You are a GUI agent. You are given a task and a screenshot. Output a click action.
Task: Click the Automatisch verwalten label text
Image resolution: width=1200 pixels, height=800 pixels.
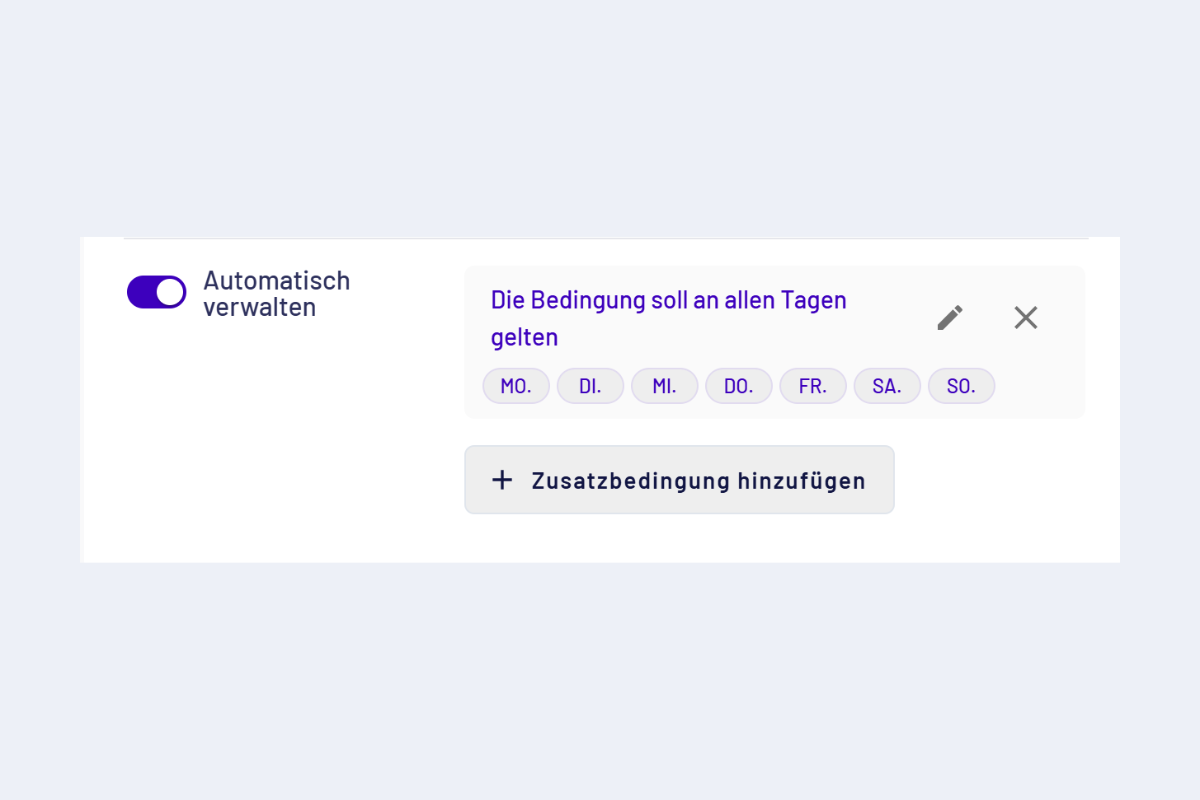pyautogui.click(x=276, y=294)
